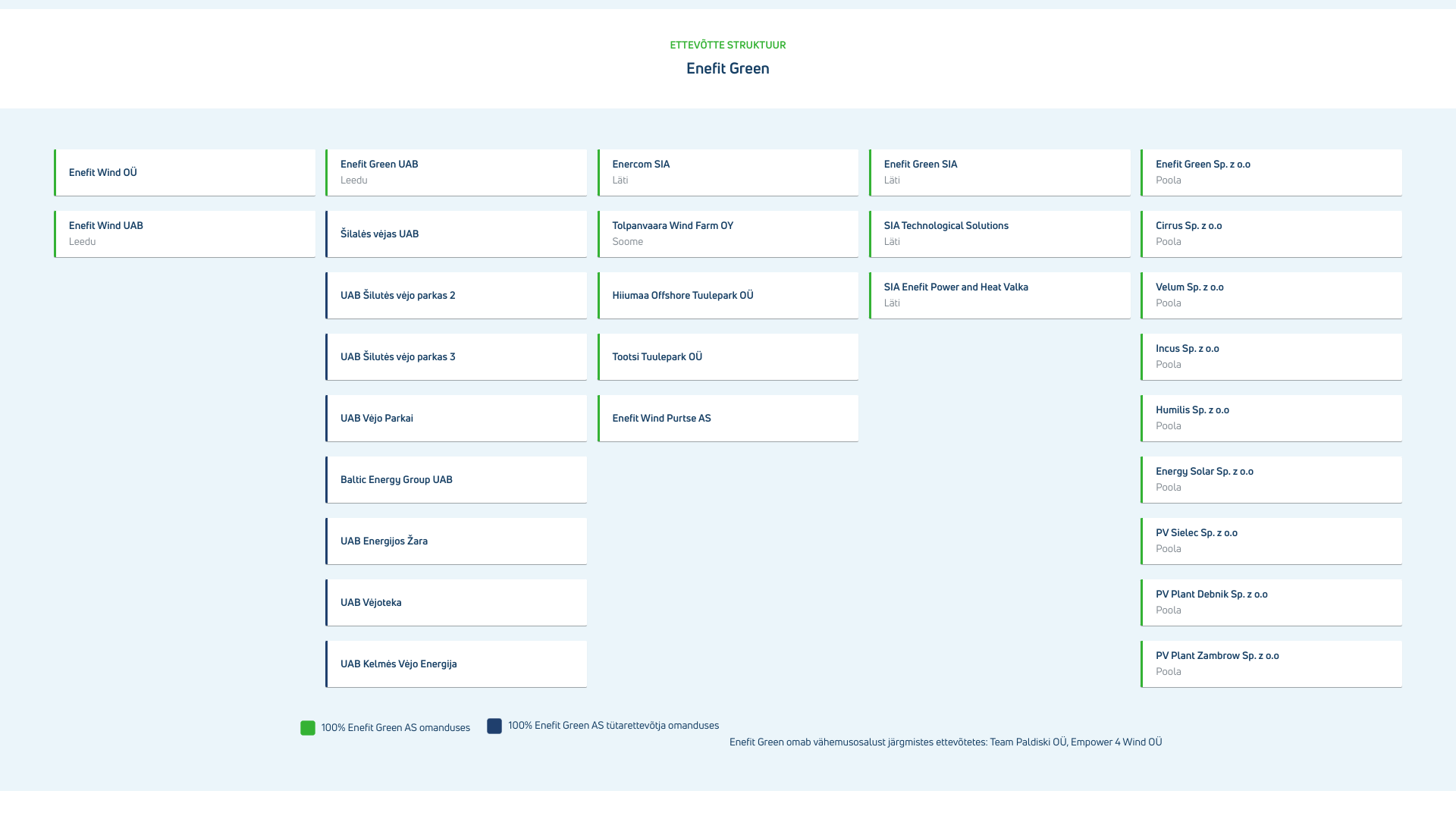1456x819 pixels.
Task: Click Enefit Green Sp. z o.o card
Action: (1272, 173)
